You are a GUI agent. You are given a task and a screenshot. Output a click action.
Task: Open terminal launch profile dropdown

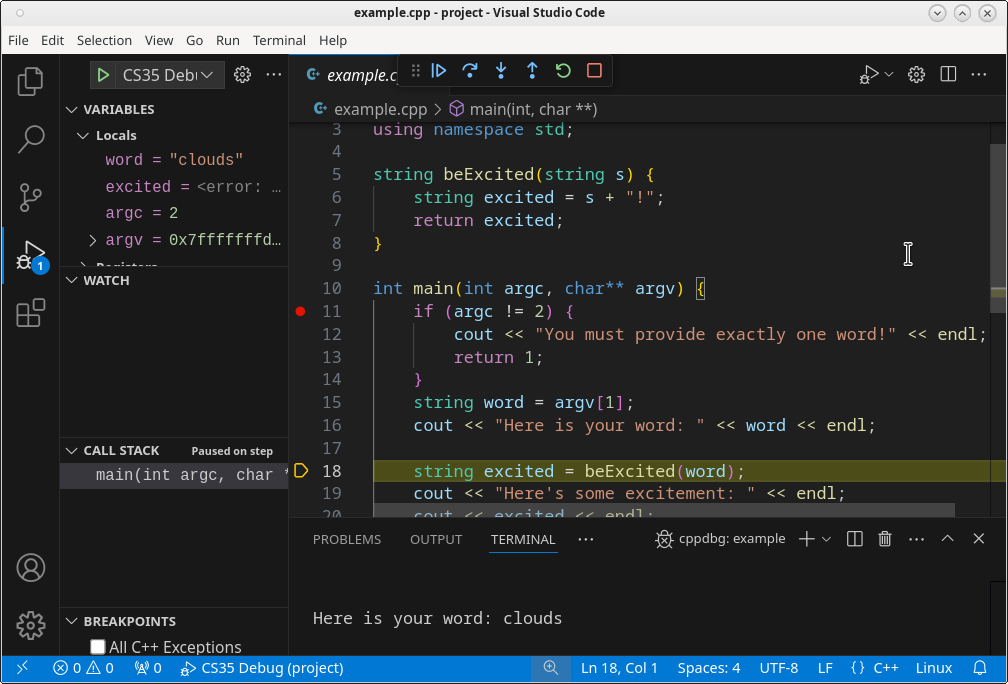point(827,539)
